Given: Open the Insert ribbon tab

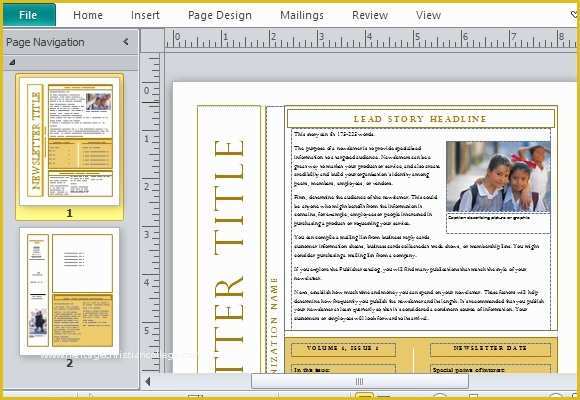Looking at the screenshot, I should click(x=145, y=15).
